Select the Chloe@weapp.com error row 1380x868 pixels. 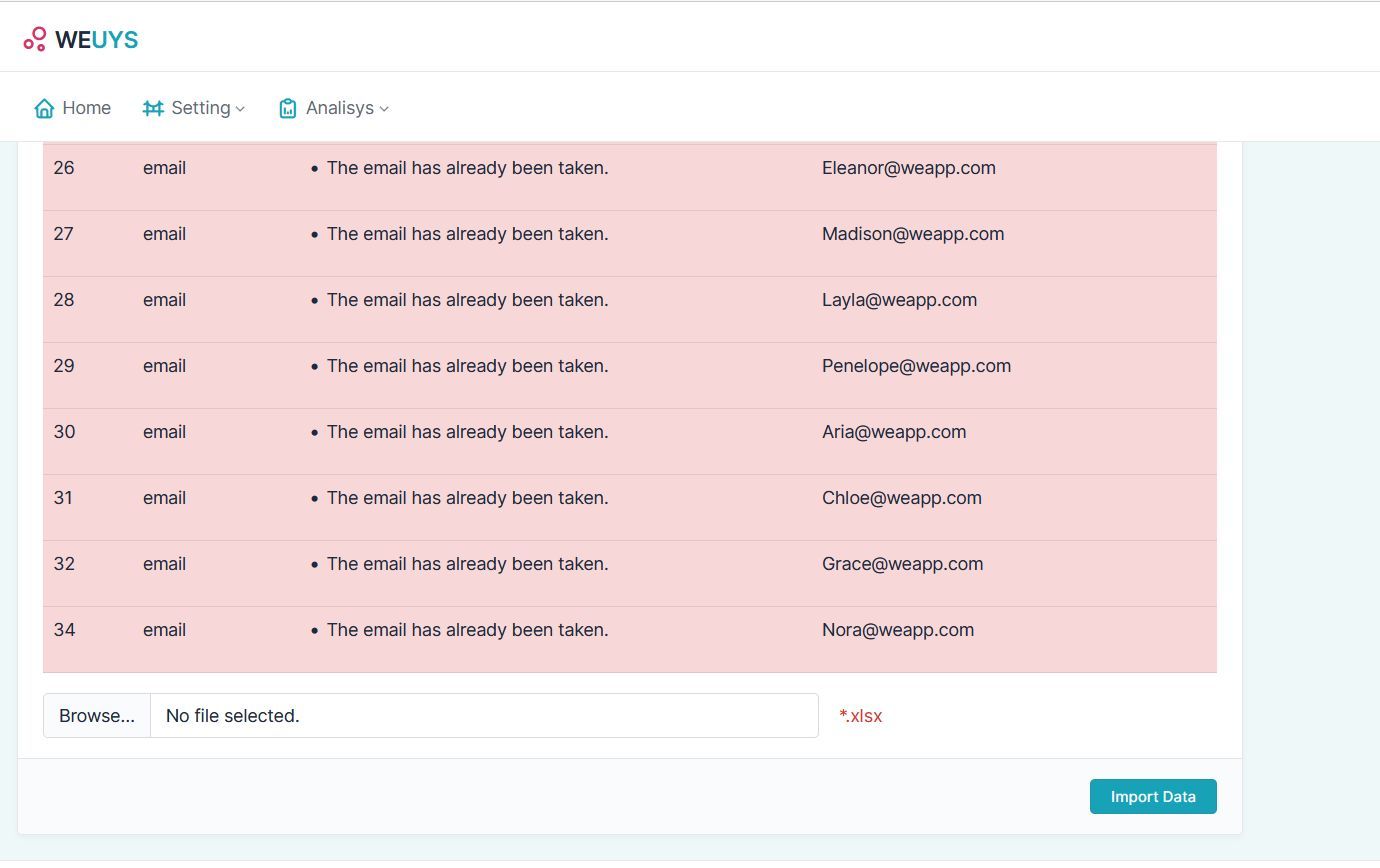[x=630, y=498]
